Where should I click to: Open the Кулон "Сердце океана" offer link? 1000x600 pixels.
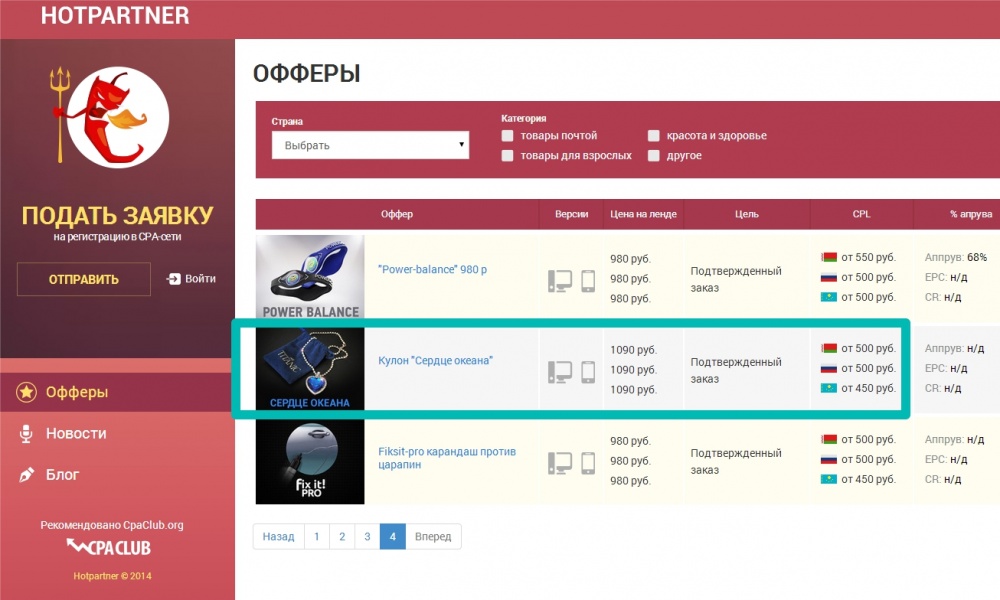(436, 360)
